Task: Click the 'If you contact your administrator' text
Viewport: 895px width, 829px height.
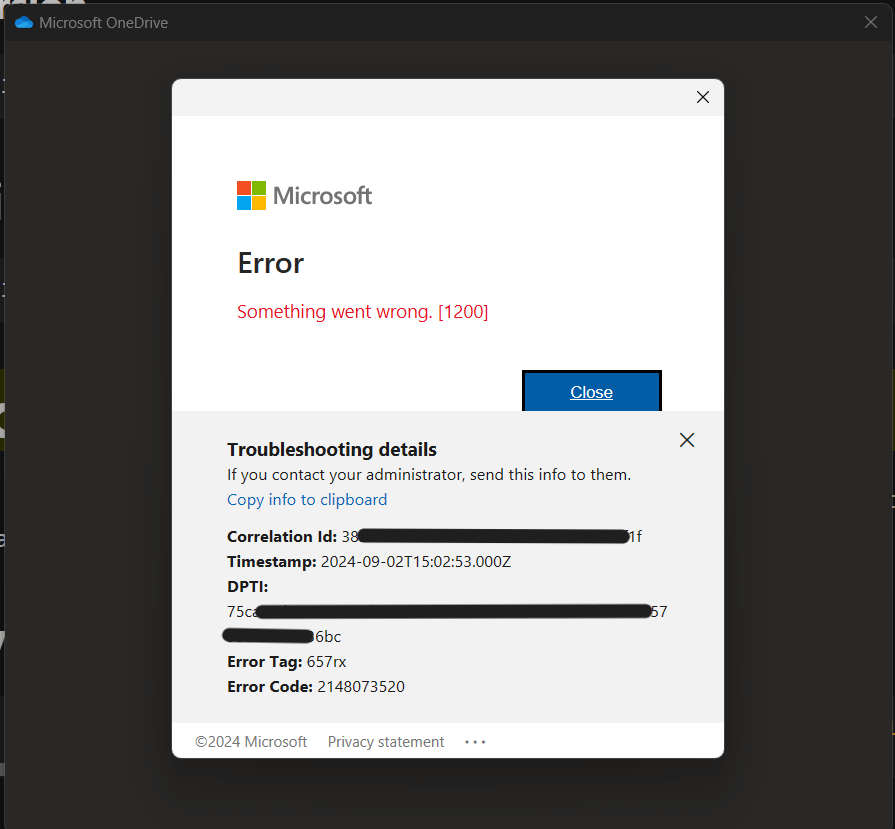Action: click(x=429, y=474)
